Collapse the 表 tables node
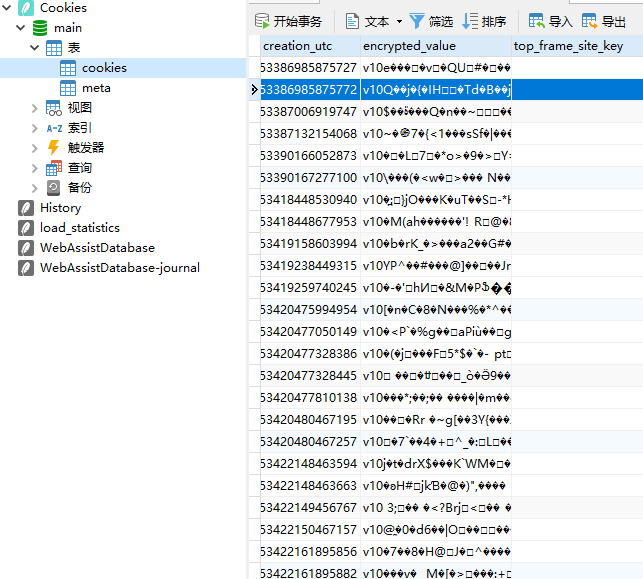The image size is (643, 579). point(34,48)
